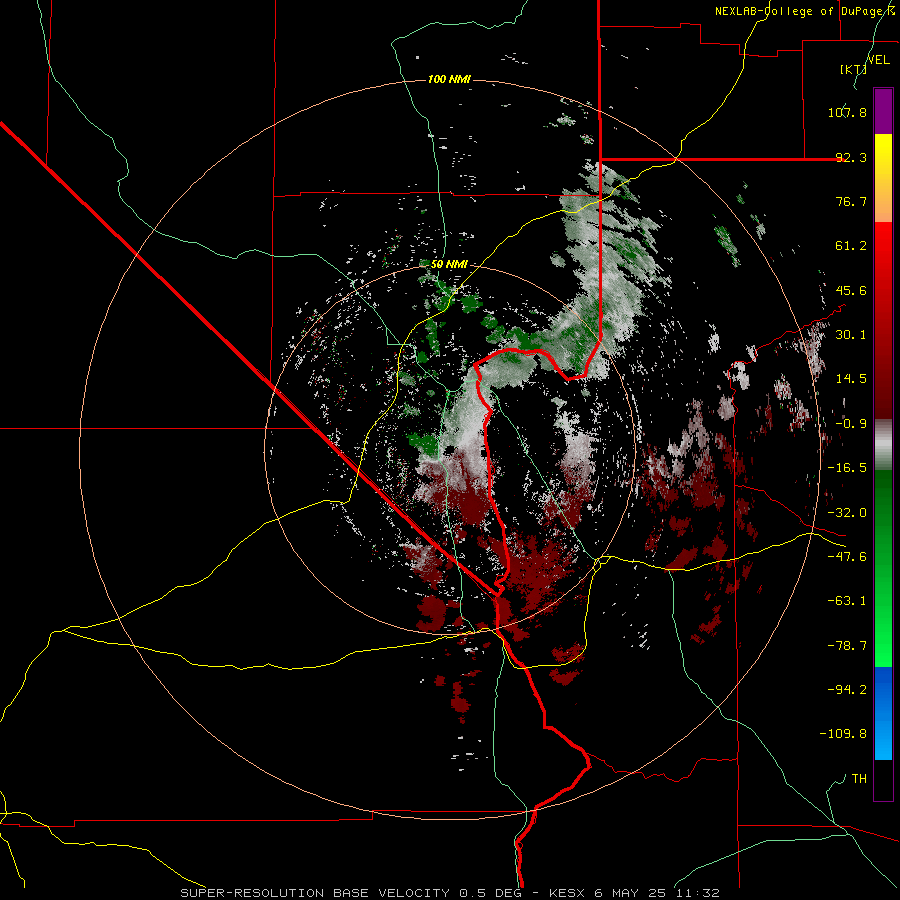Click the gray near-zero segment of color bar
The width and height of the screenshot is (900, 900).
pos(883,445)
